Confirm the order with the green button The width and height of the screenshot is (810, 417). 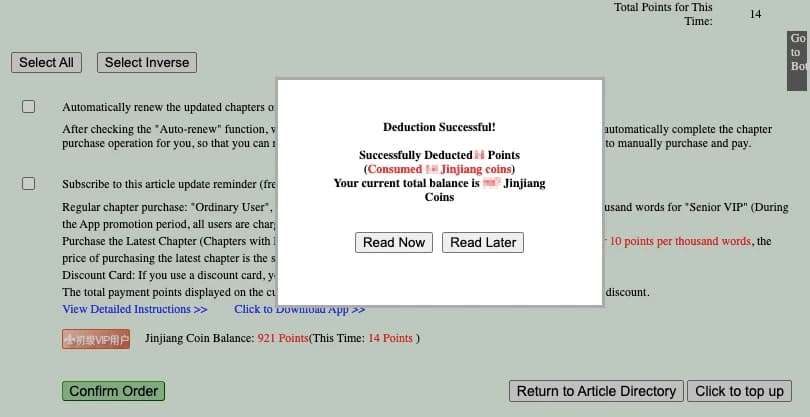113,391
